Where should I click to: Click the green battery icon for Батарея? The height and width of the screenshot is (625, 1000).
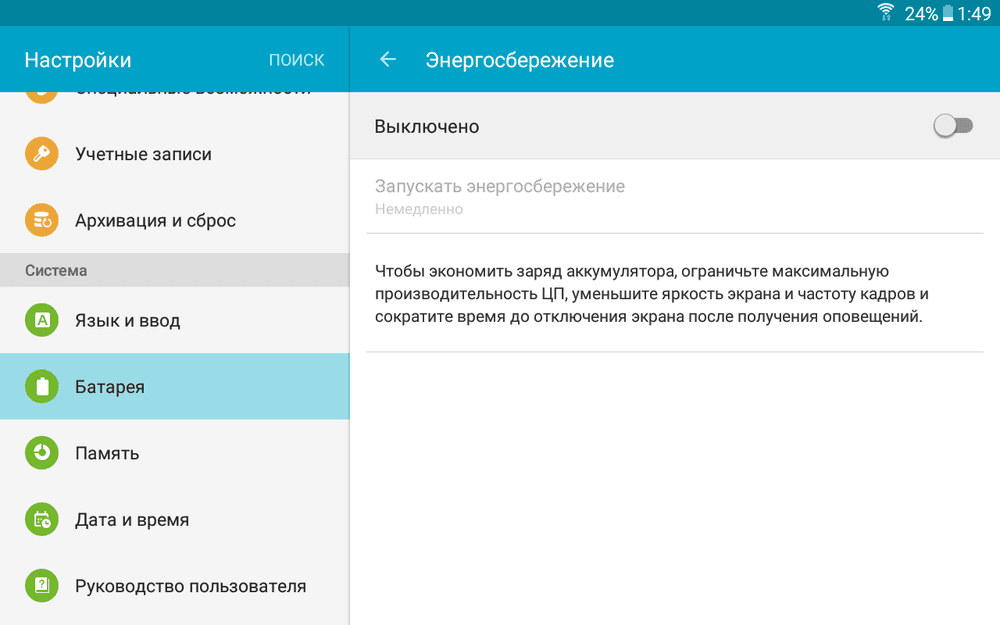point(41,386)
